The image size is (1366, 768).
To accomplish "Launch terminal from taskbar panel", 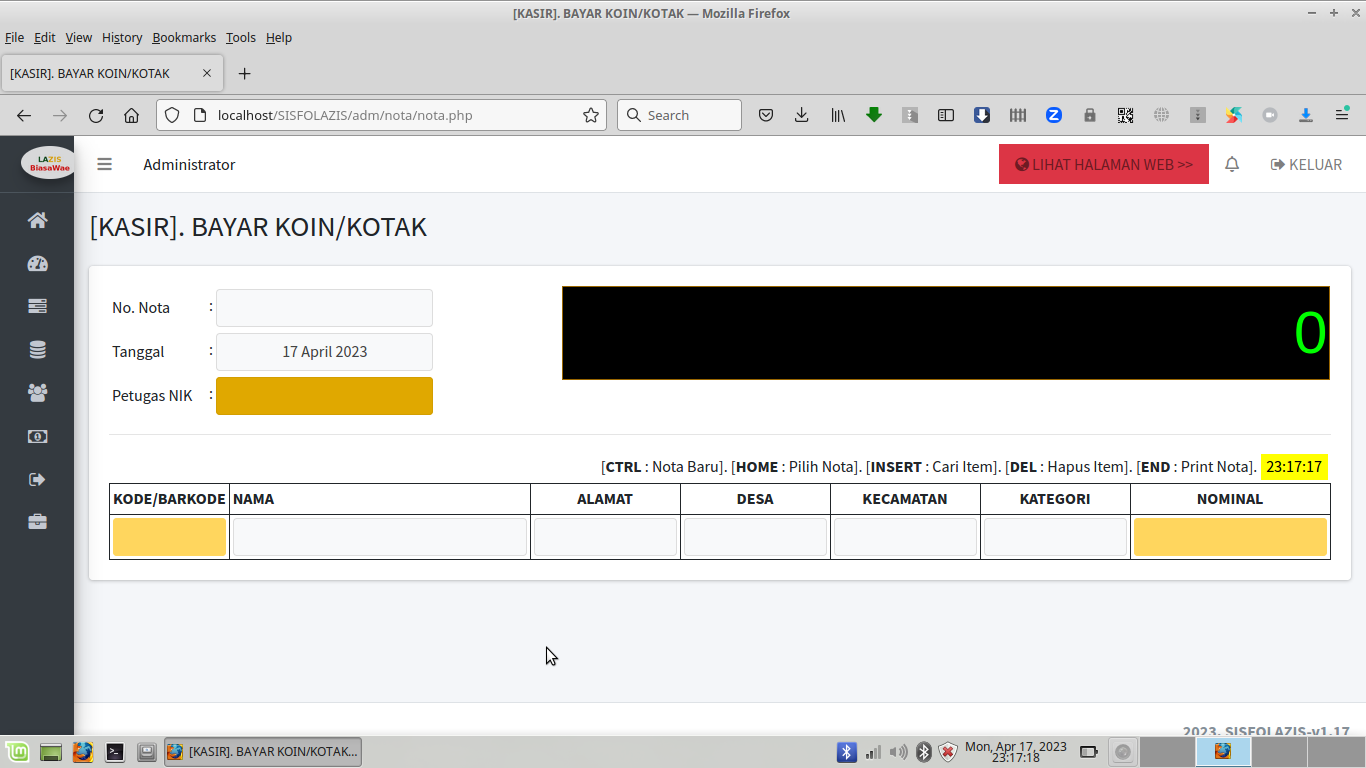I will tap(115, 751).
